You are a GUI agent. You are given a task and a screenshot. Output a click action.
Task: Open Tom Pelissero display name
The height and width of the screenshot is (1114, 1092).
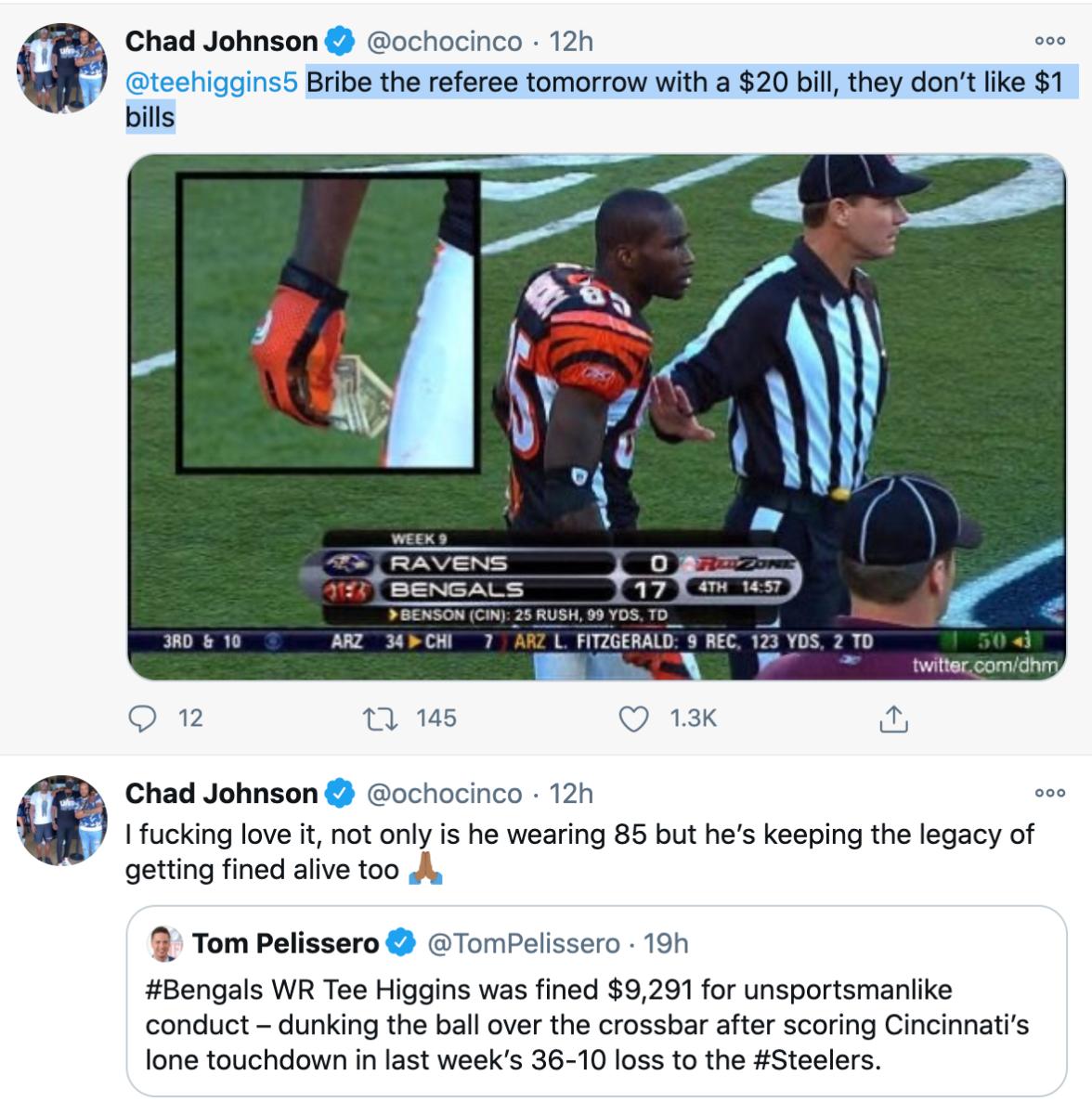click(285, 943)
